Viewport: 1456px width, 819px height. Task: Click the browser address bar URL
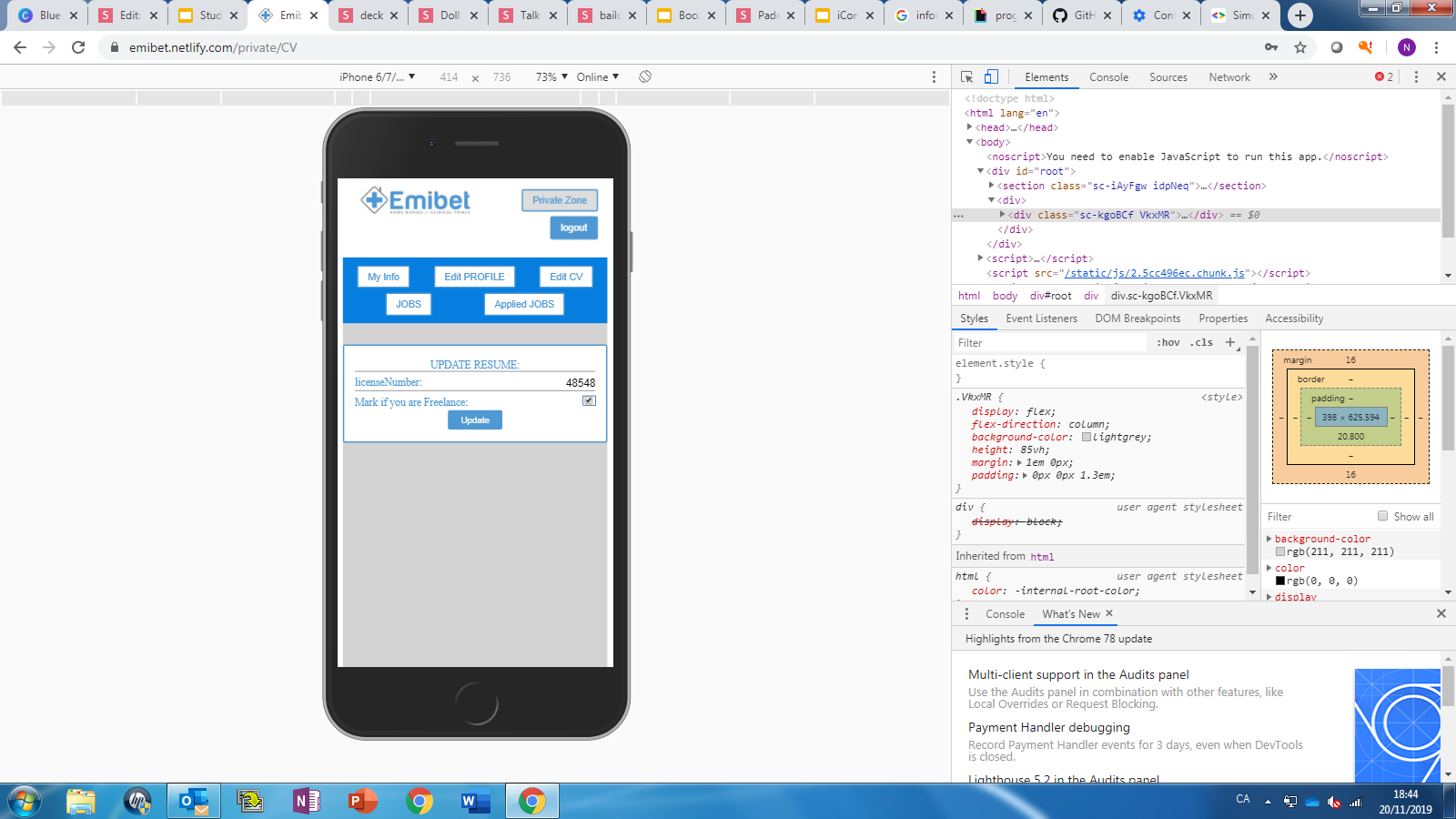pos(213,47)
